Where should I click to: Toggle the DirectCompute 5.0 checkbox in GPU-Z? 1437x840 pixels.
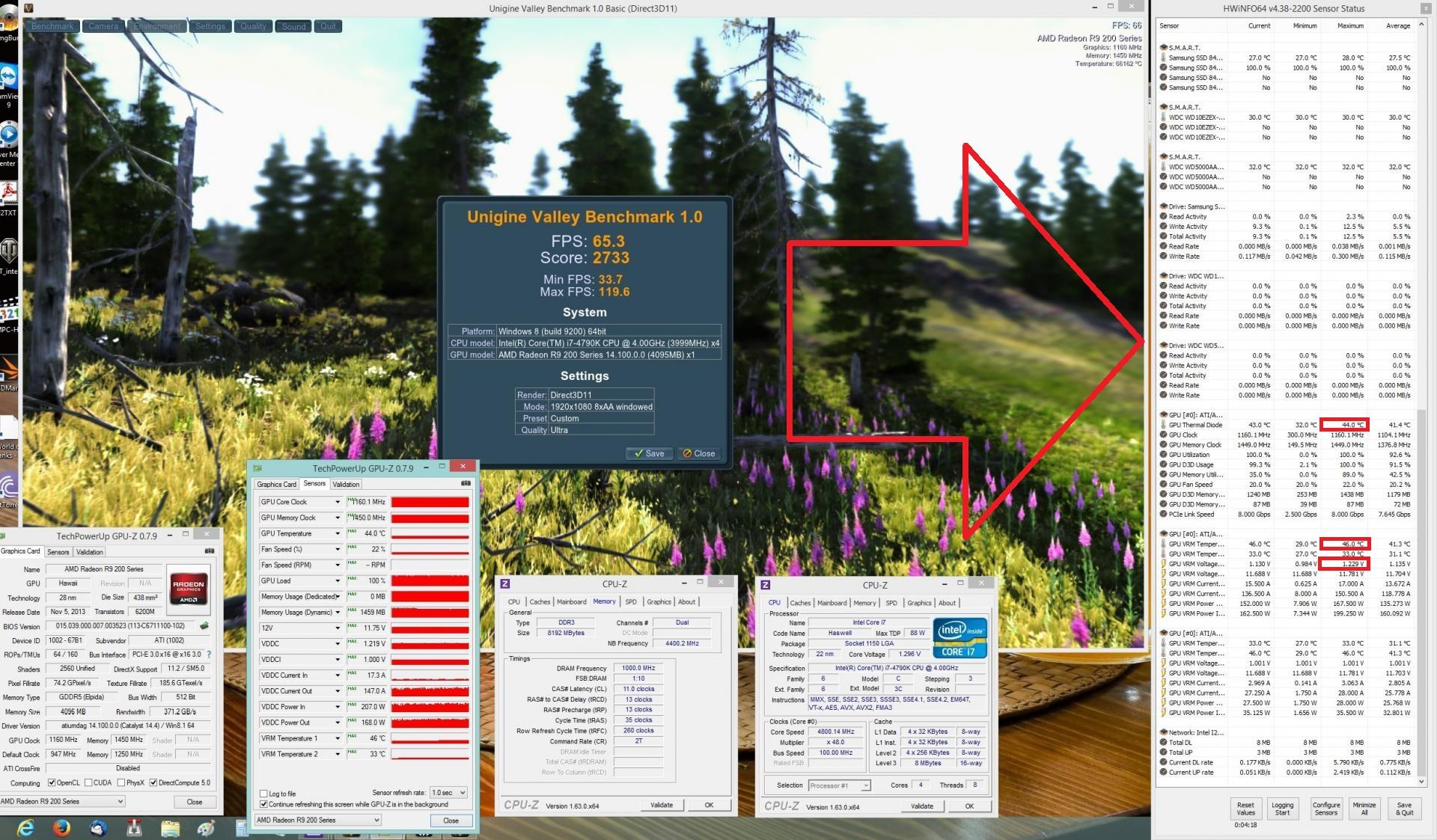[153, 783]
